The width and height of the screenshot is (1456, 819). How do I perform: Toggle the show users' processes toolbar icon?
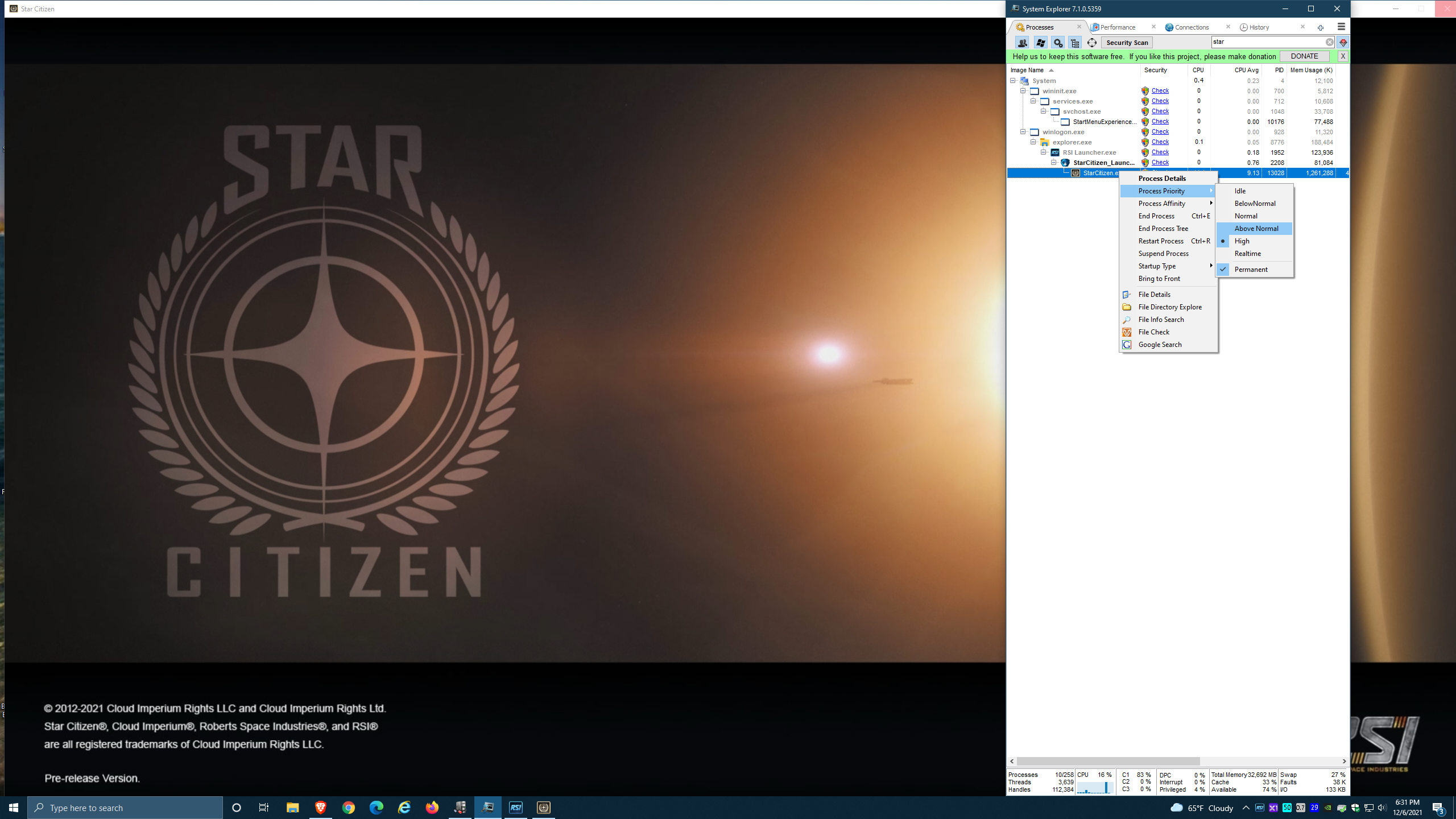point(1022,43)
